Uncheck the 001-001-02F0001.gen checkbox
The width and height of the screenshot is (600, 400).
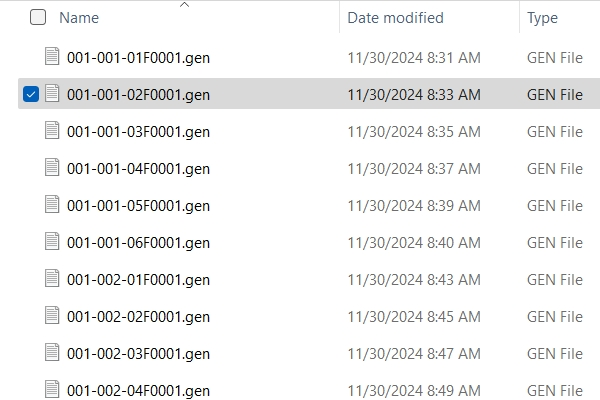click(30, 94)
